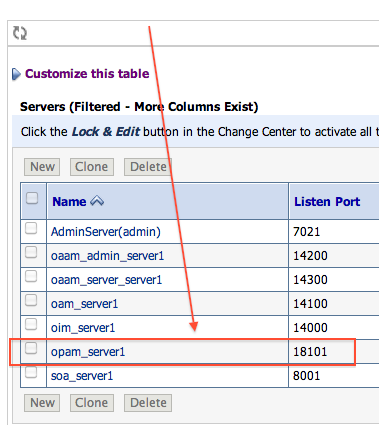Sort by the Listen Port column header
This screenshot has width=379, height=425.
tap(327, 202)
